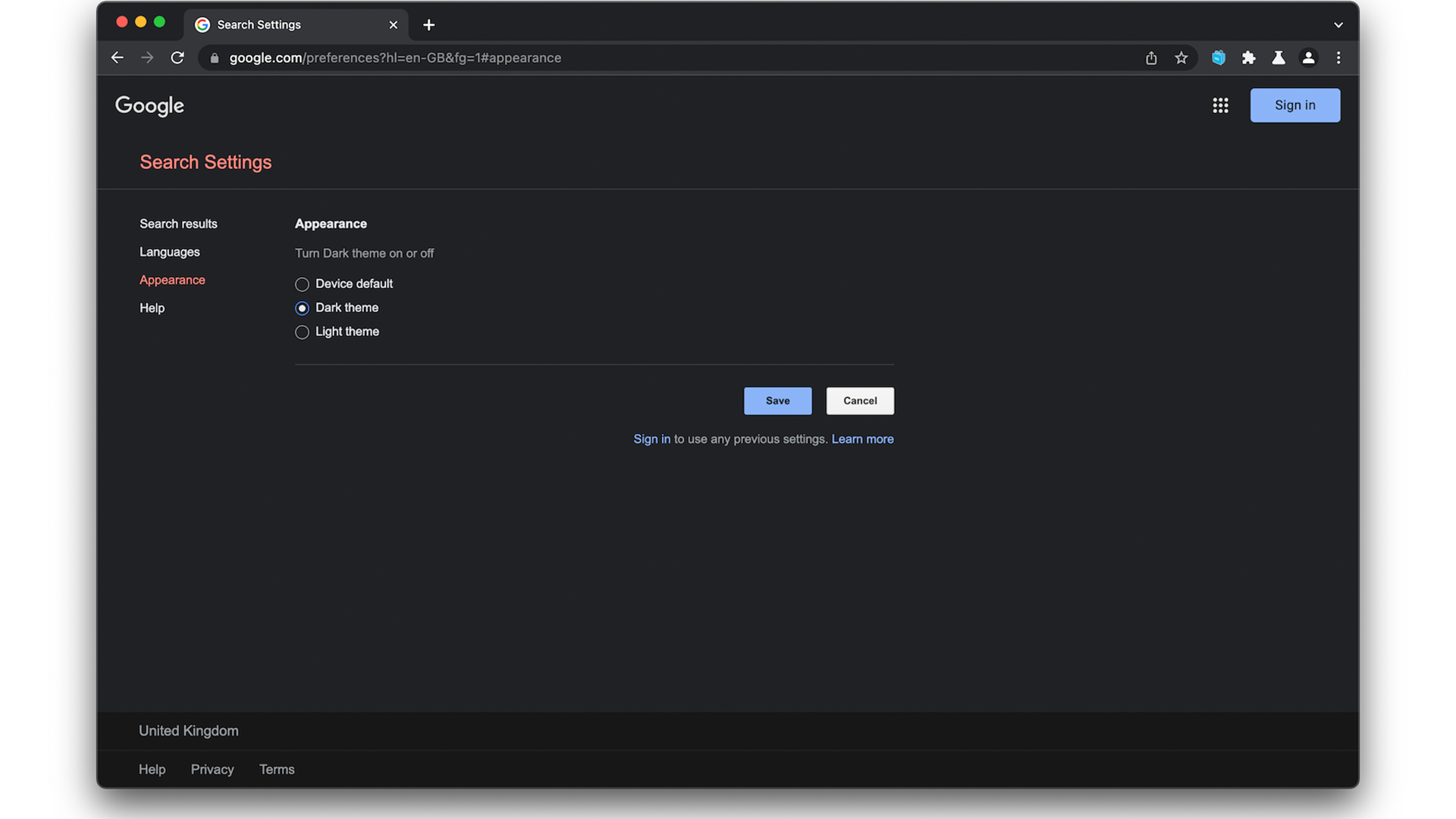
Task: Share this page using the share icon
Action: click(1151, 58)
